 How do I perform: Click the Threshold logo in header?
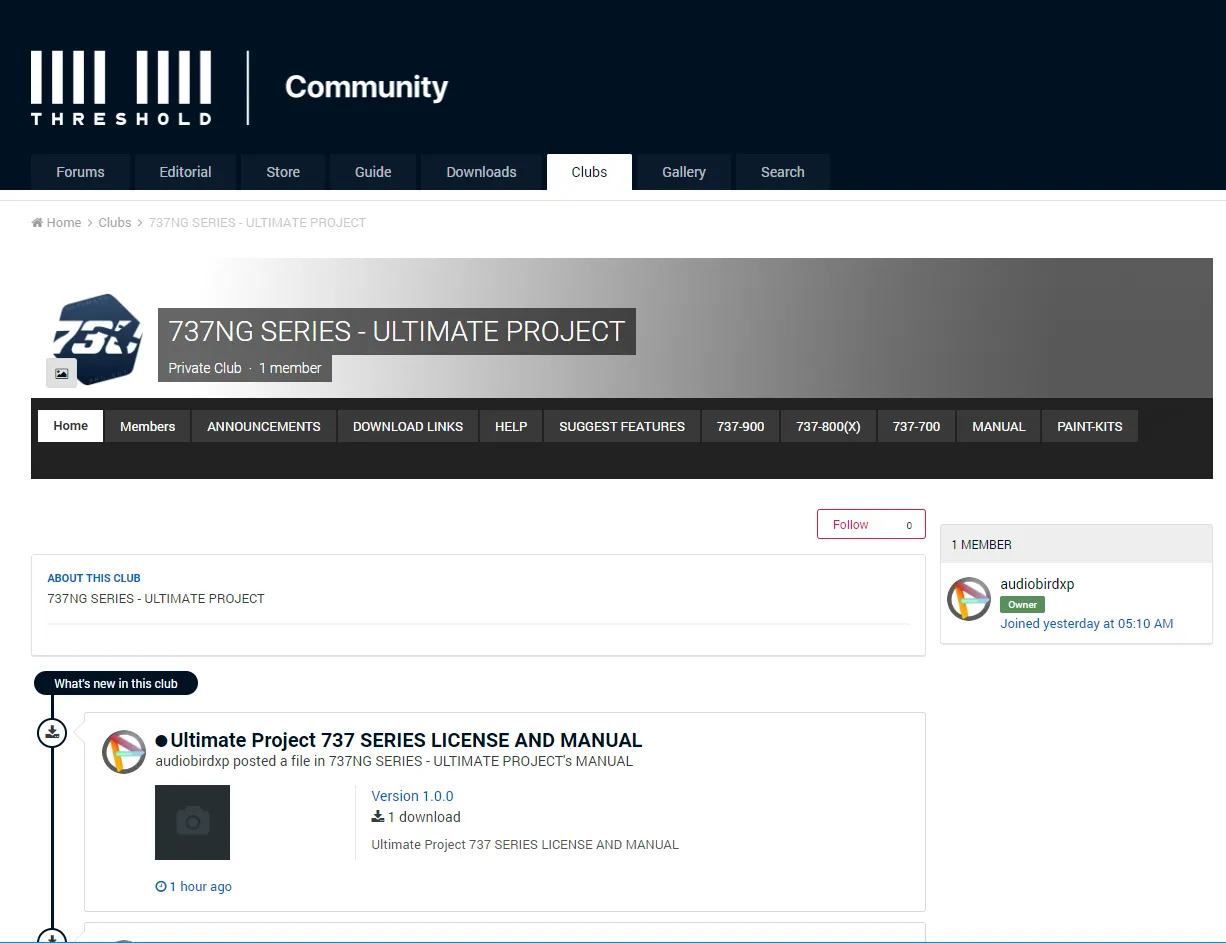121,88
